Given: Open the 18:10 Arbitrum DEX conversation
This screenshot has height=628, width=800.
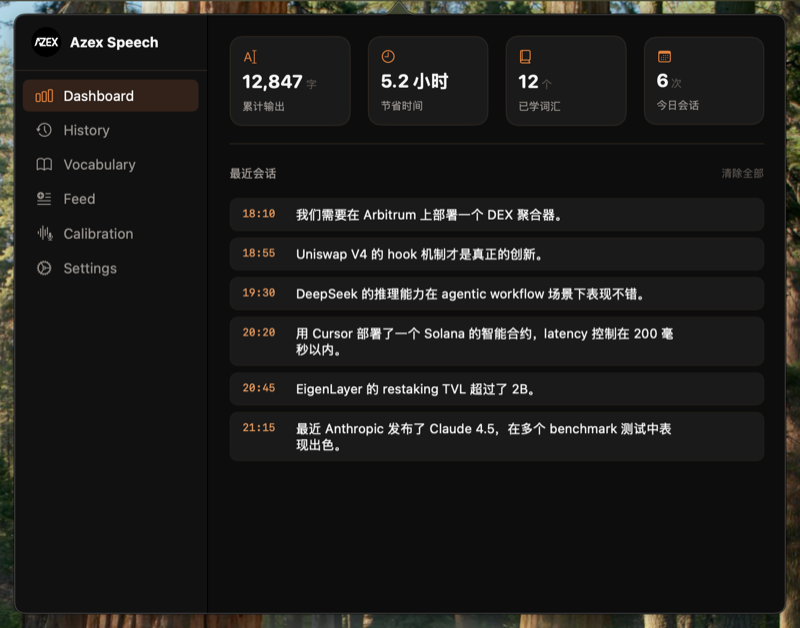Looking at the screenshot, I should tap(496, 215).
